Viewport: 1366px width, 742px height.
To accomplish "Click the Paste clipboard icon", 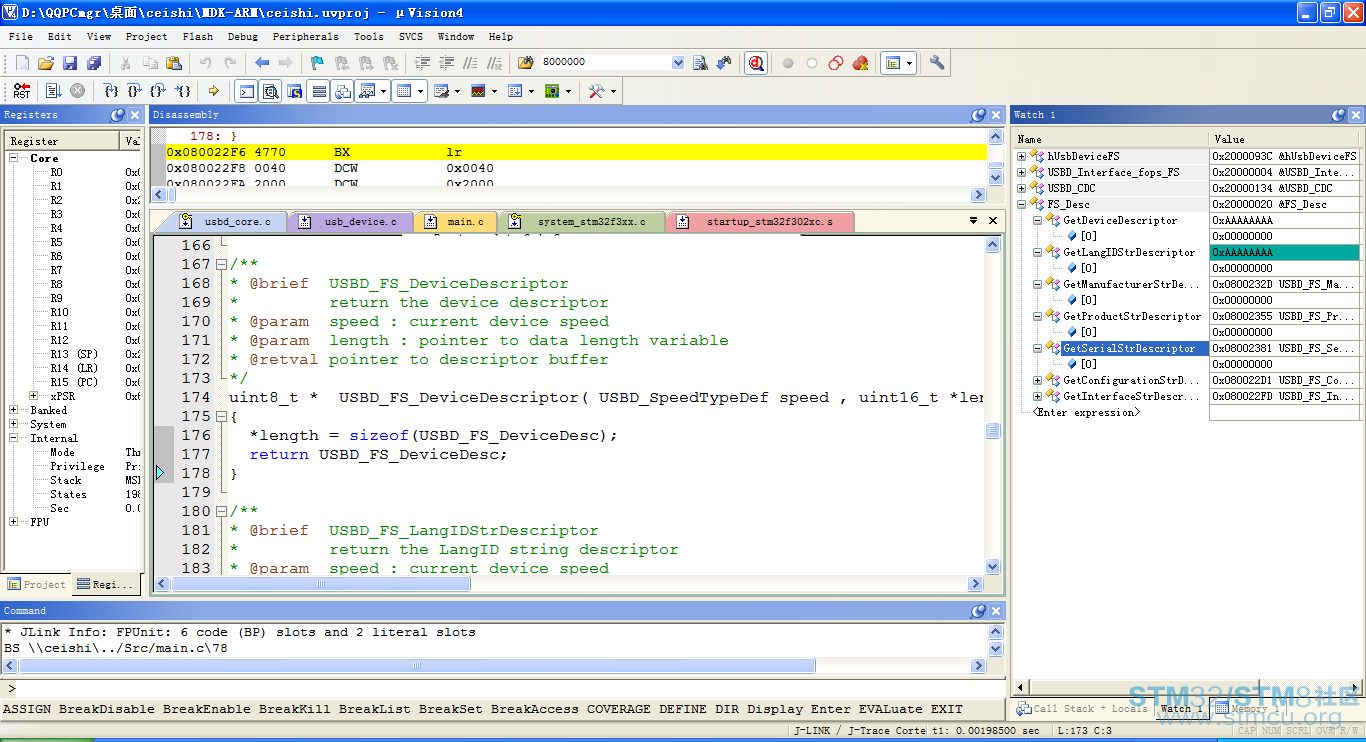I will tap(174, 63).
